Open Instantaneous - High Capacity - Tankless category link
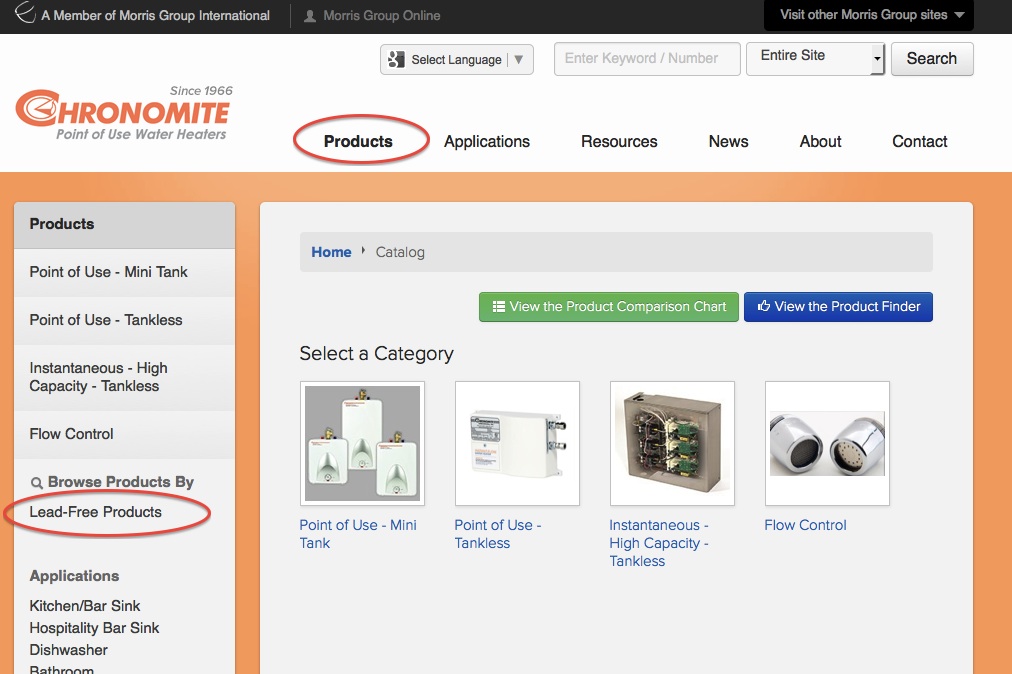This screenshot has height=674, width=1012. point(659,543)
